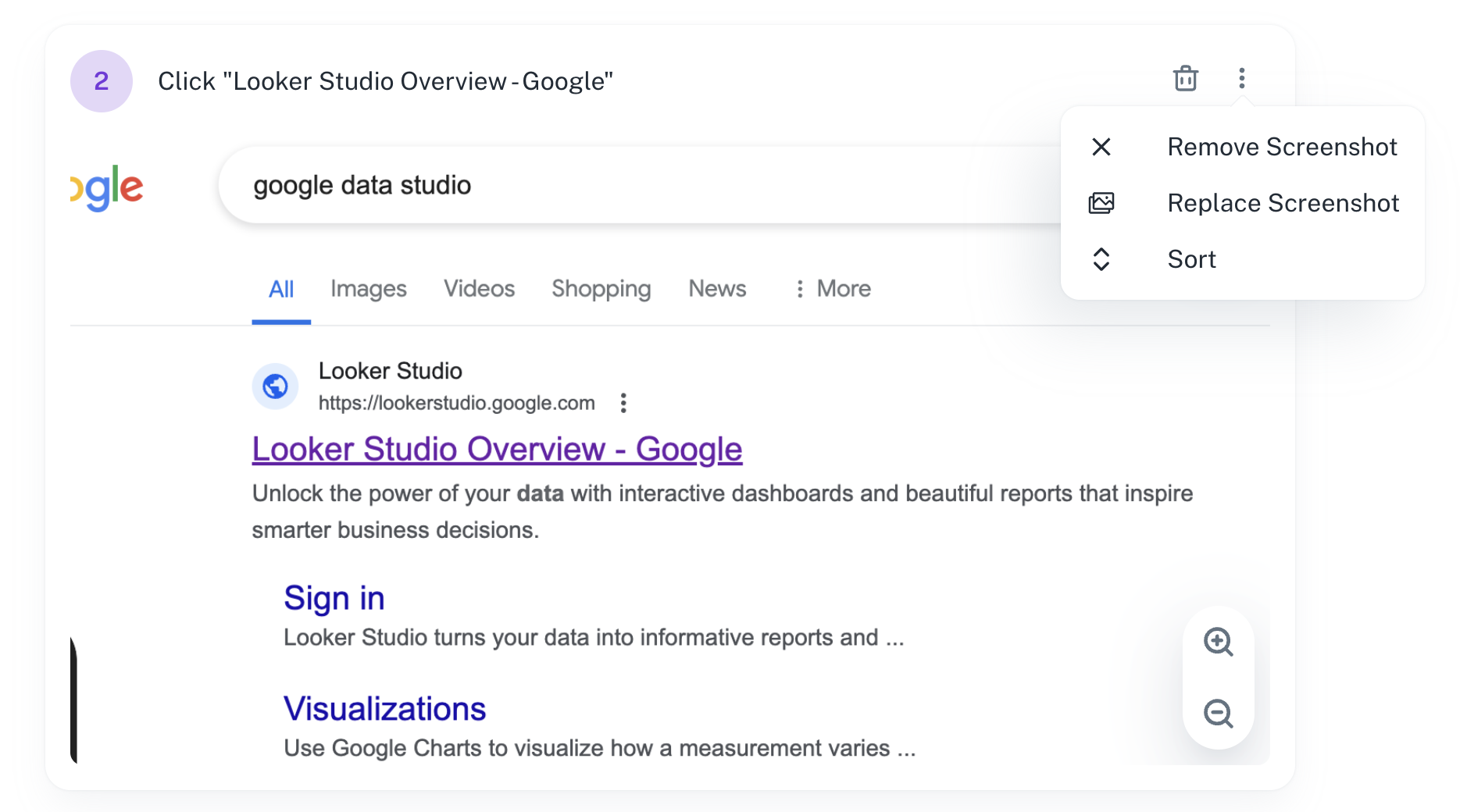
Task: Click the partial Google logo
Action: pos(107,187)
